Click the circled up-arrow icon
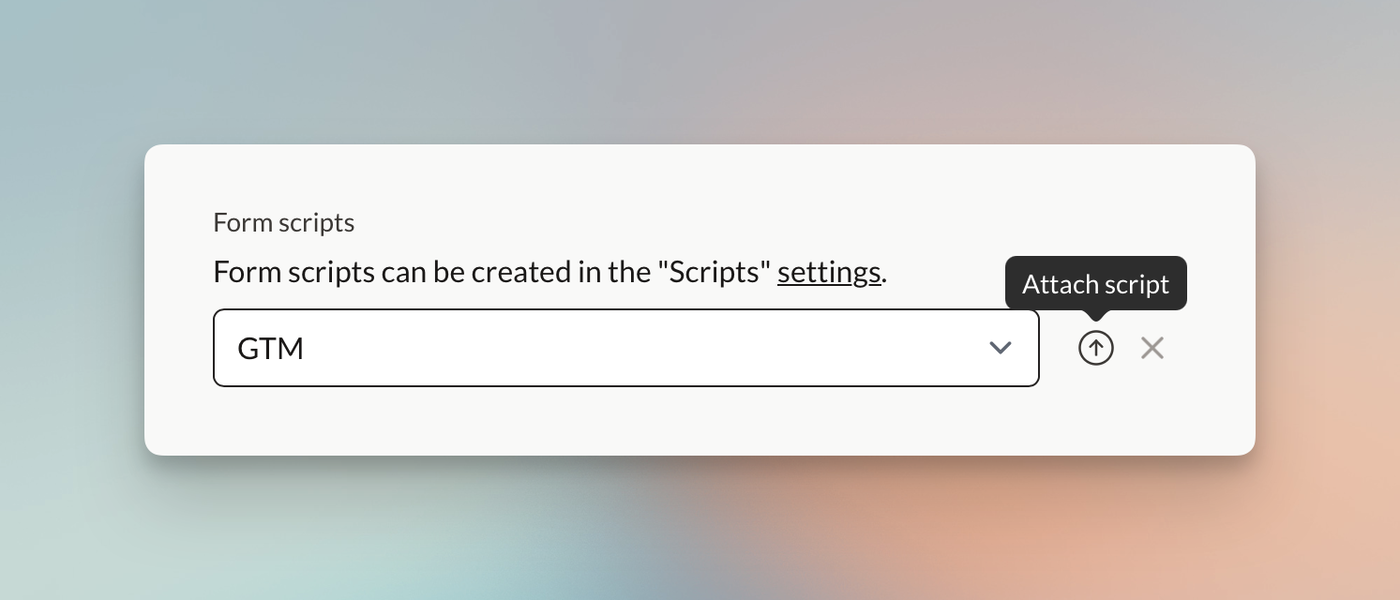The image size is (1400, 600). pyautogui.click(x=1095, y=348)
